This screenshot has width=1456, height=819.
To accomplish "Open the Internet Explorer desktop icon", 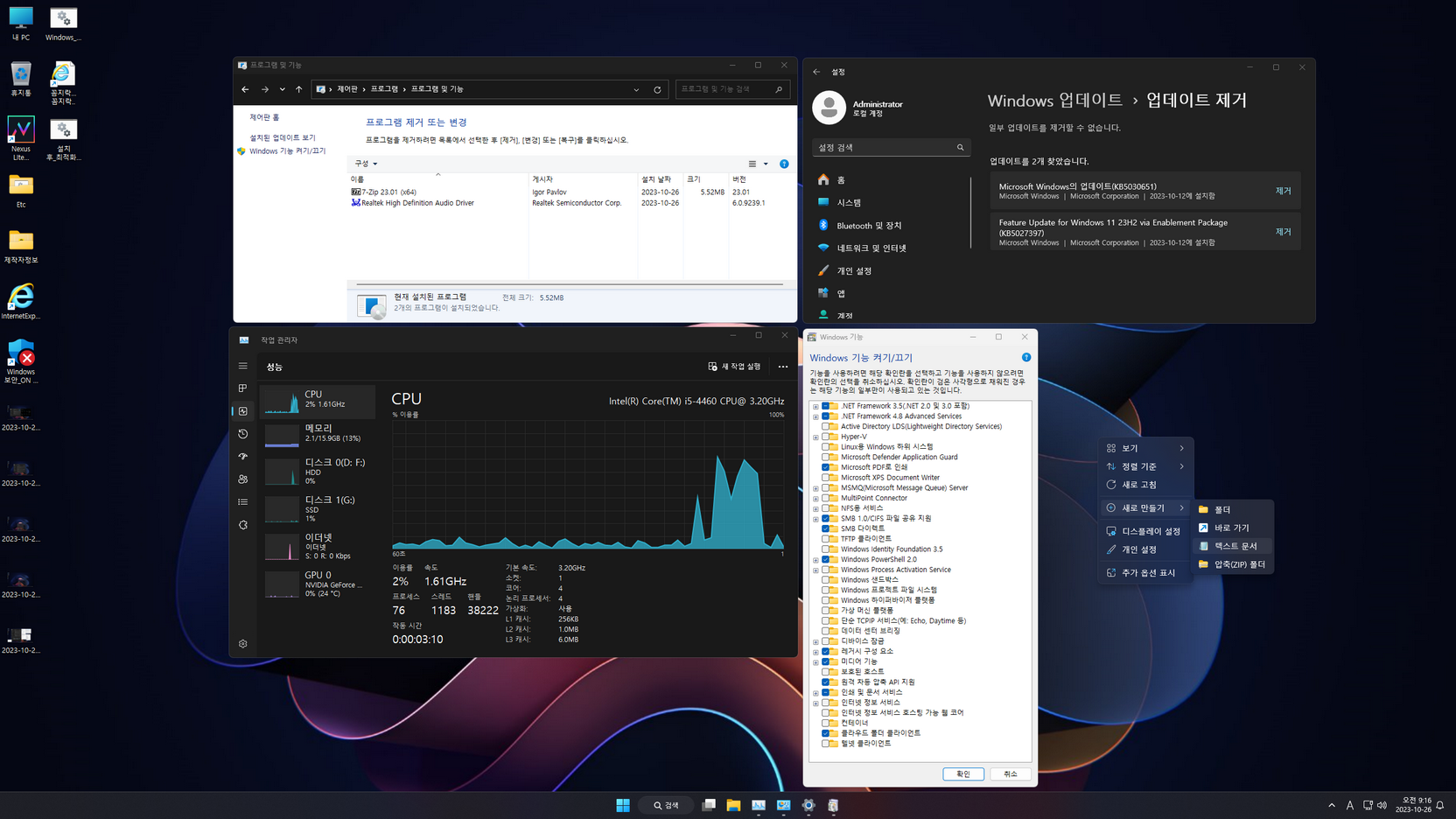I will tap(21, 302).
